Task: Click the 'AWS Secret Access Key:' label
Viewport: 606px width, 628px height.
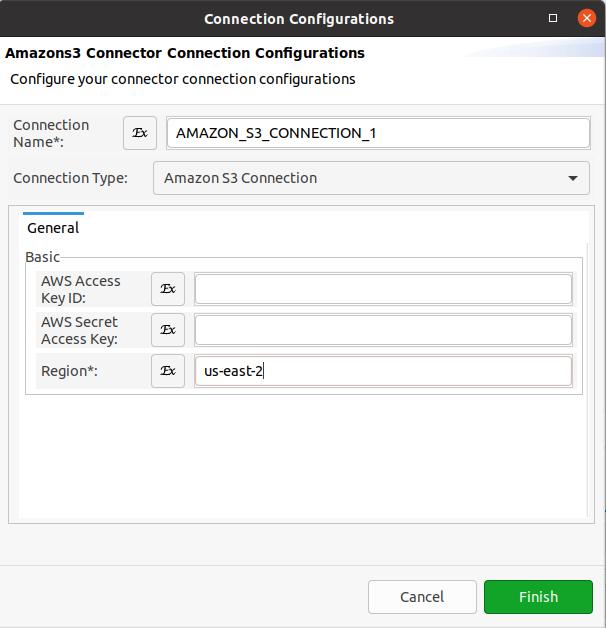Action: pyautogui.click(x=79, y=330)
